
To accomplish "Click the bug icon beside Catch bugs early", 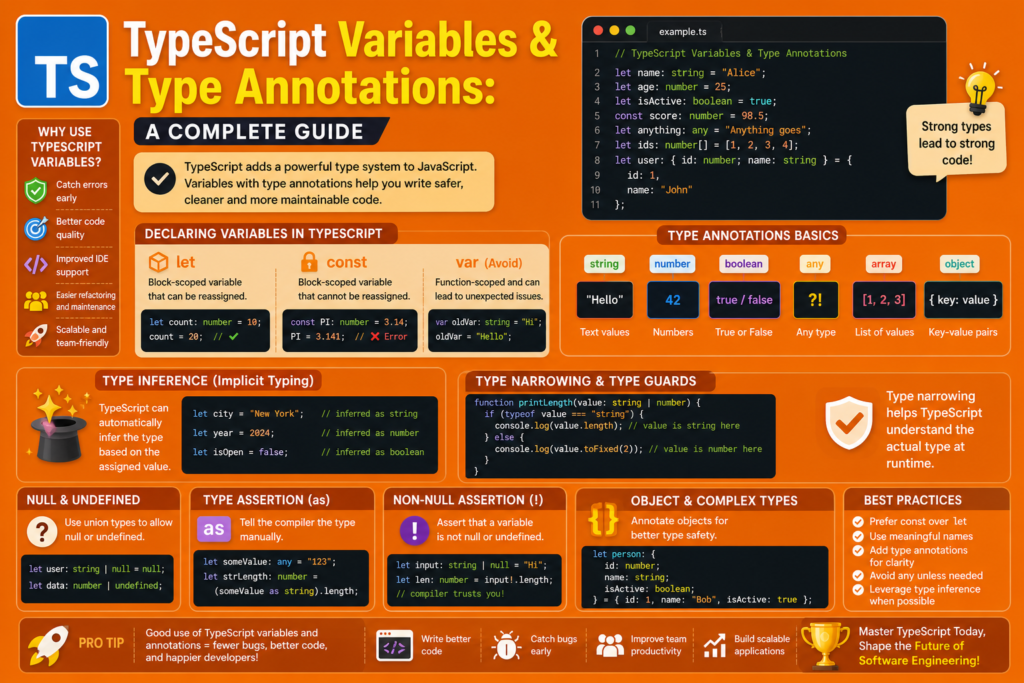I will (x=506, y=646).
